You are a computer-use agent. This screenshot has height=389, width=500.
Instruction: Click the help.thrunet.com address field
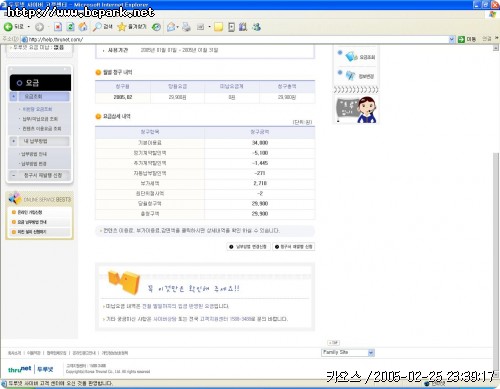pyautogui.click(x=235, y=39)
